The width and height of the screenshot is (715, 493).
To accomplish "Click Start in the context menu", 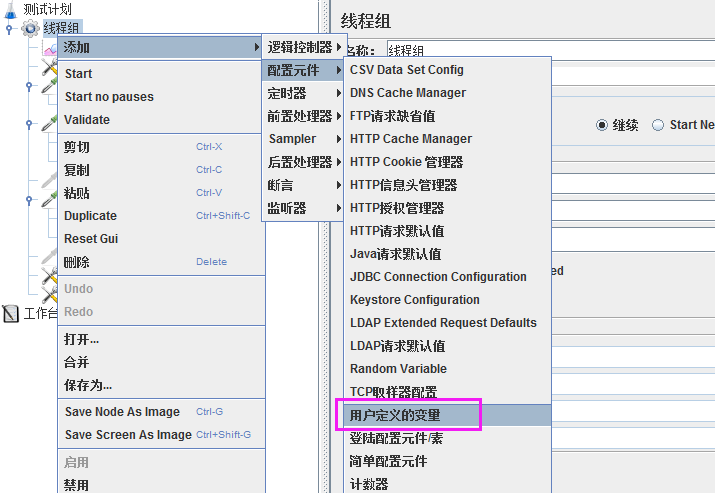I will tap(161, 73).
